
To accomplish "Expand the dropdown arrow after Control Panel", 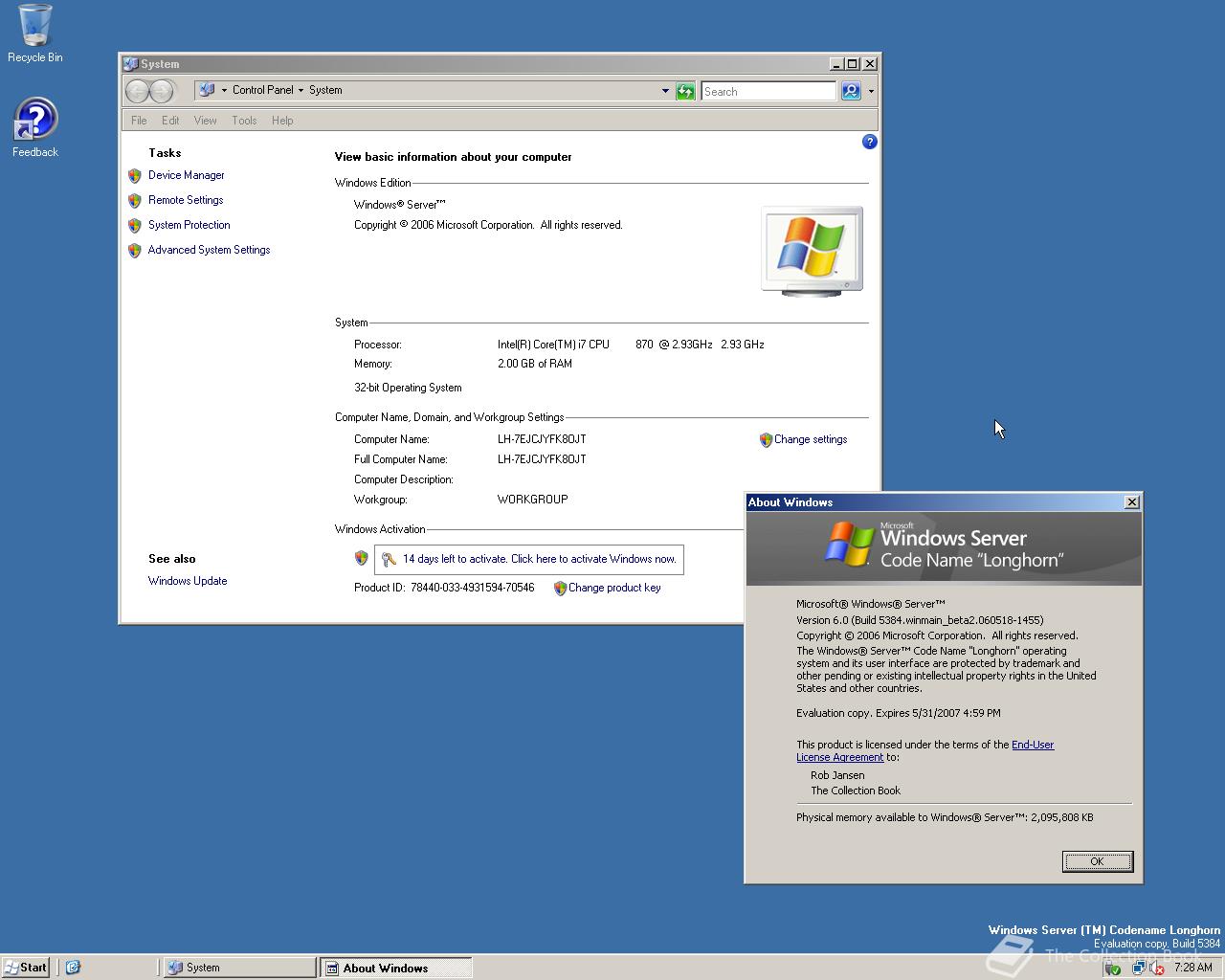I will click(x=301, y=90).
